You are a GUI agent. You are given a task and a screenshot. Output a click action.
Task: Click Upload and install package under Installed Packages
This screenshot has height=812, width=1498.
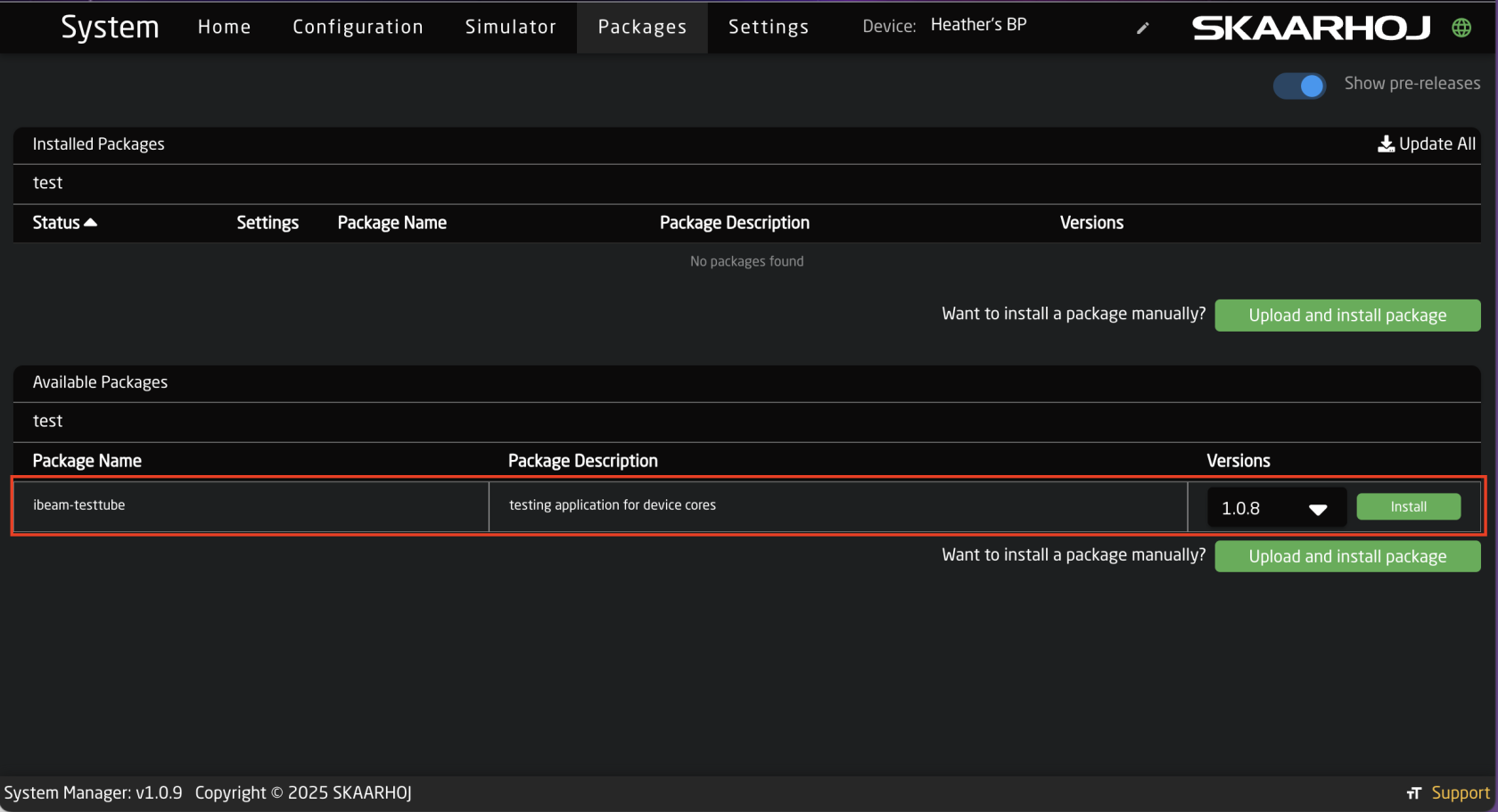(x=1346, y=316)
